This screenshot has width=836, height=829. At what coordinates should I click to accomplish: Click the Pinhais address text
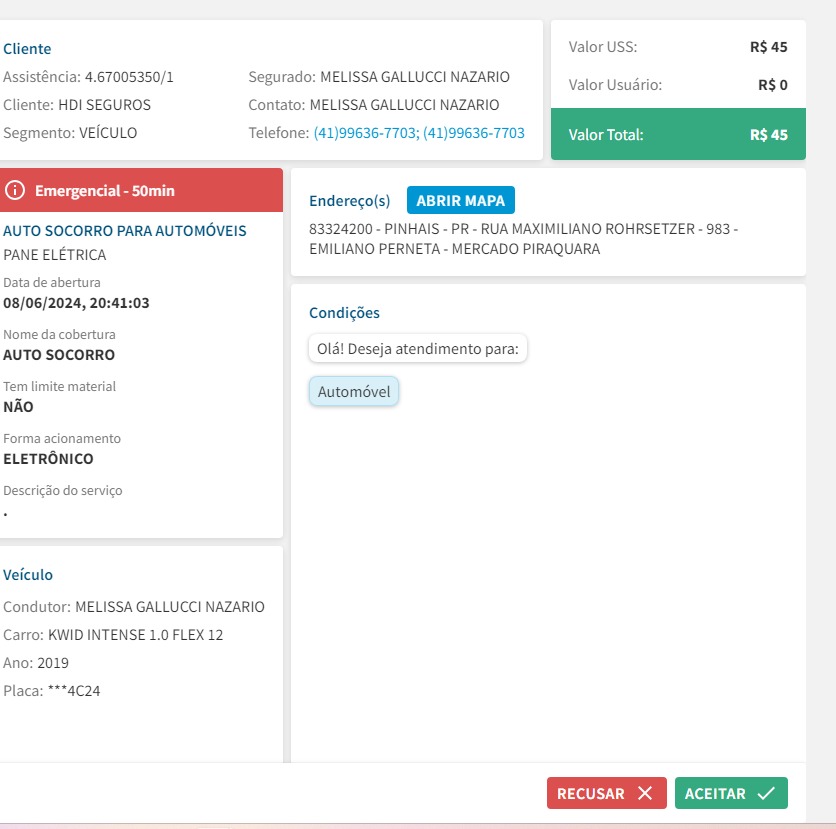pyautogui.click(x=523, y=239)
